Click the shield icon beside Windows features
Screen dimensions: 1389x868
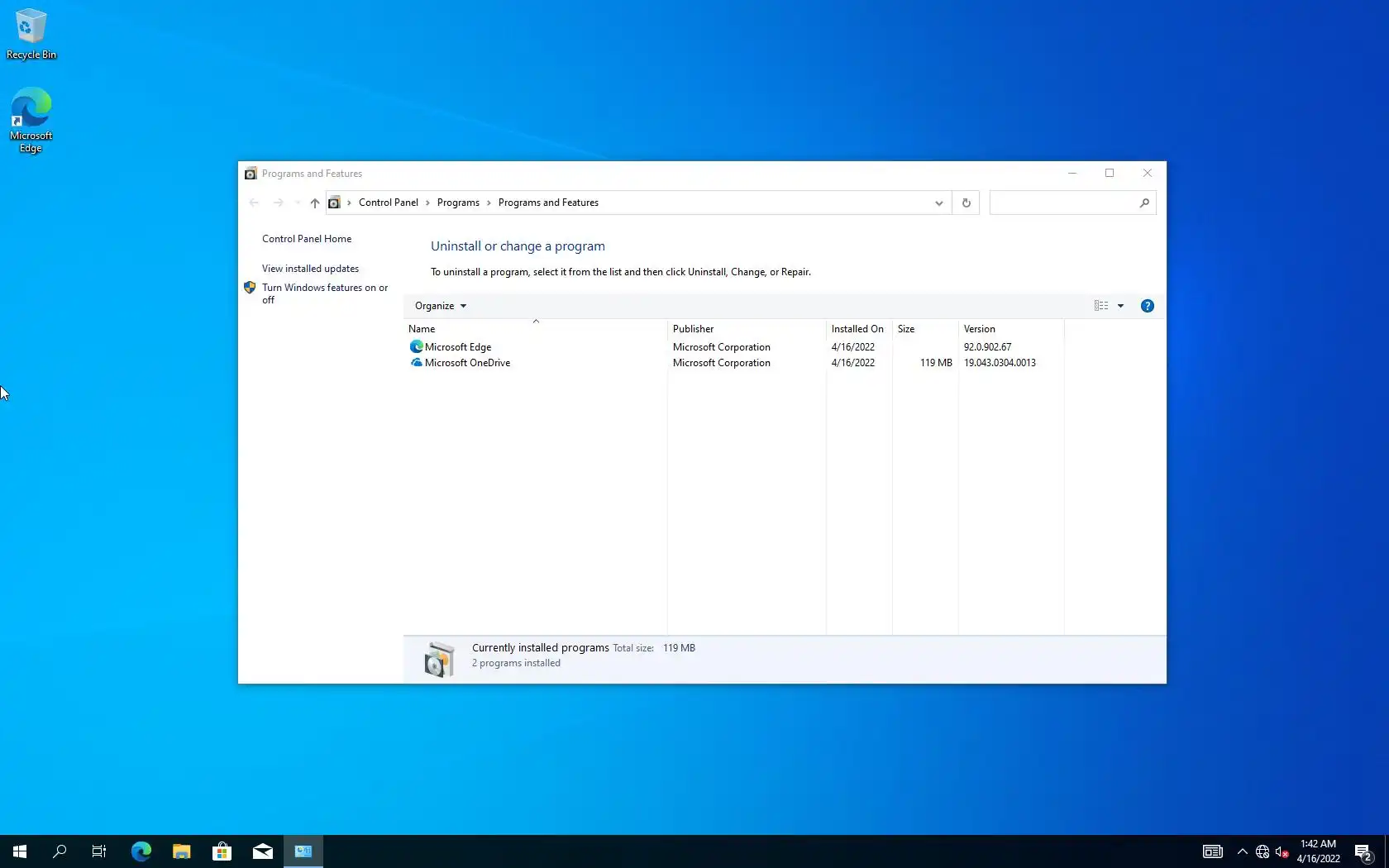pyautogui.click(x=250, y=288)
